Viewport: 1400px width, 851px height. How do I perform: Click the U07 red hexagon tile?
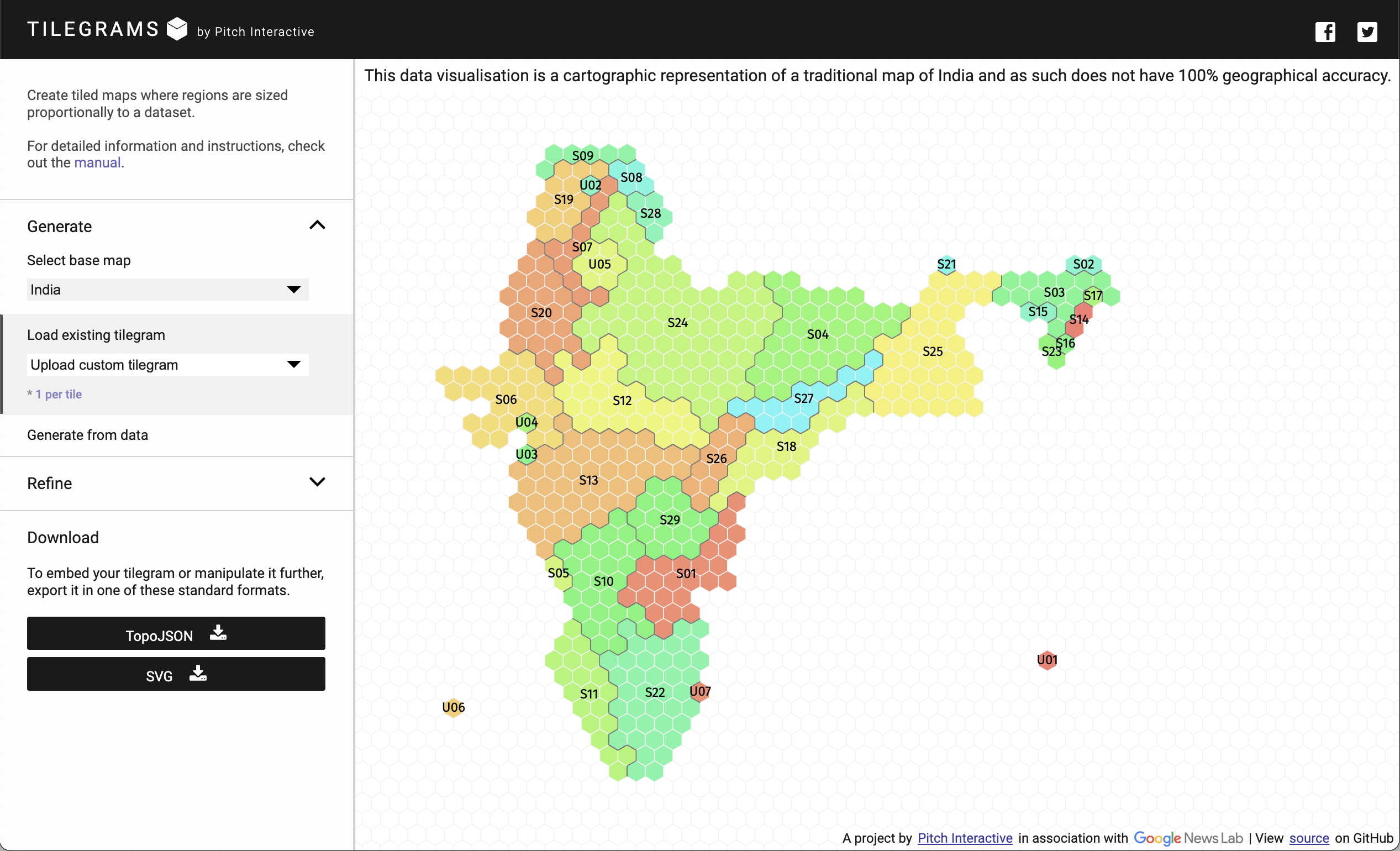700,691
